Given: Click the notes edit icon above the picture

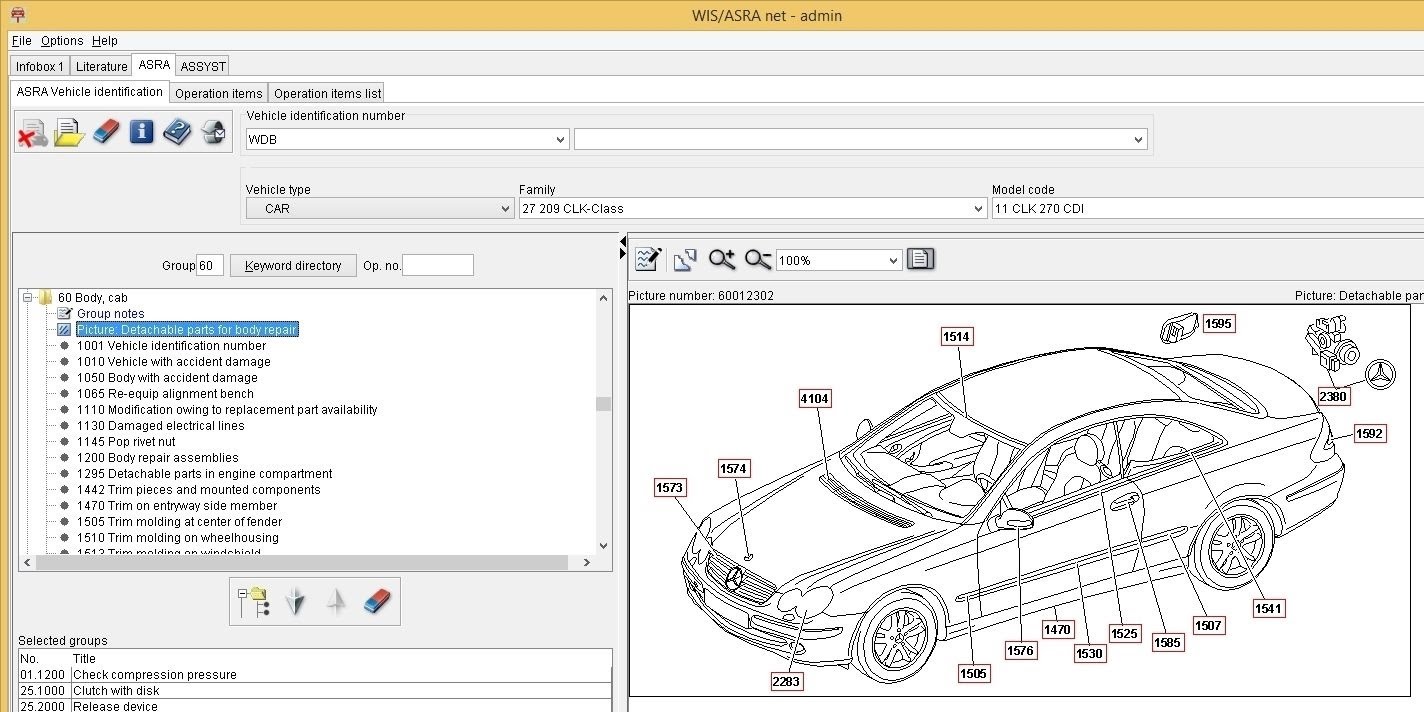Looking at the screenshot, I should pyautogui.click(x=648, y=260).
